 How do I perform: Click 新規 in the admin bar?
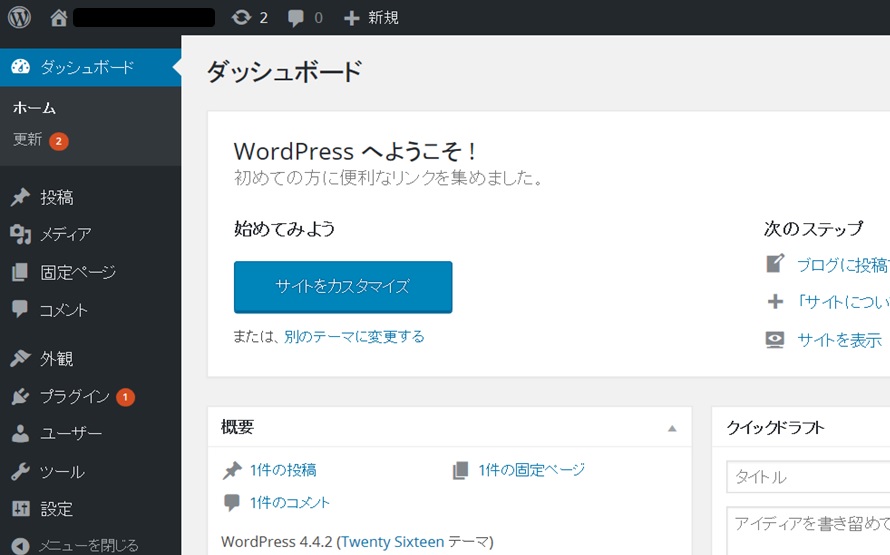click(383, 18)
